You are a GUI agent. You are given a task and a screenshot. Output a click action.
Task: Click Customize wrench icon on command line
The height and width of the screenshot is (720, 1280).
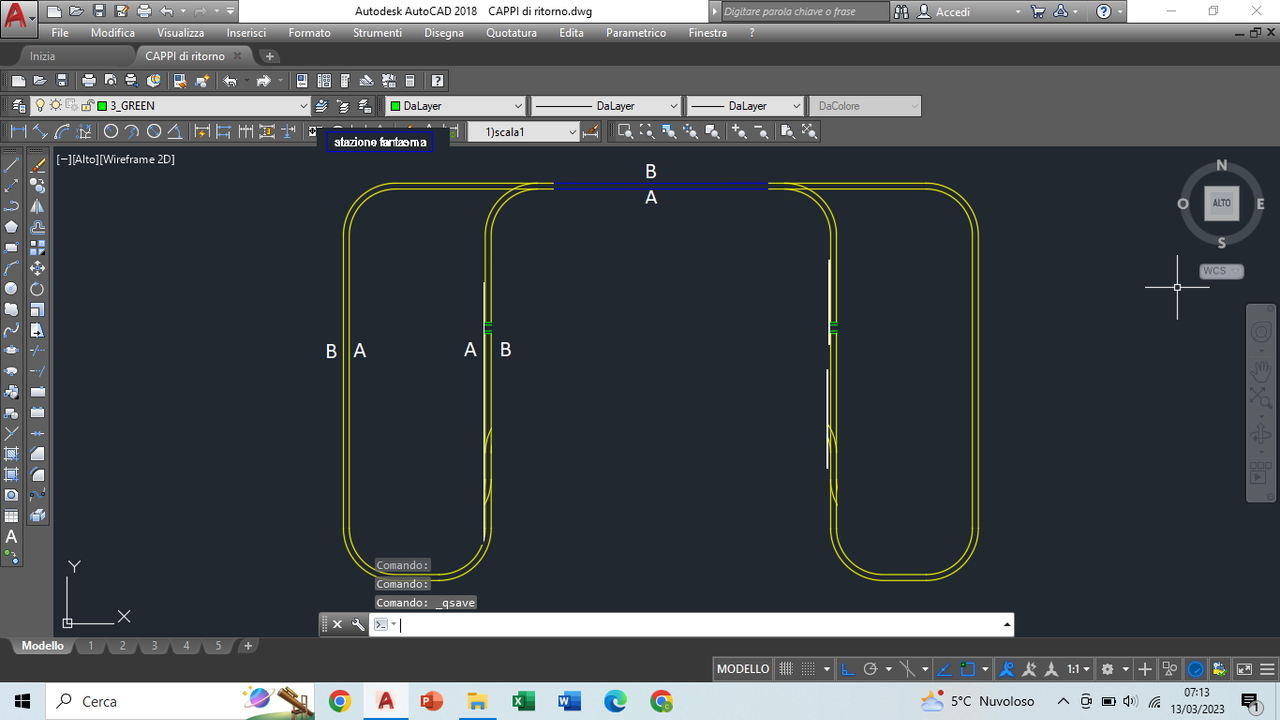coord(358,625)
